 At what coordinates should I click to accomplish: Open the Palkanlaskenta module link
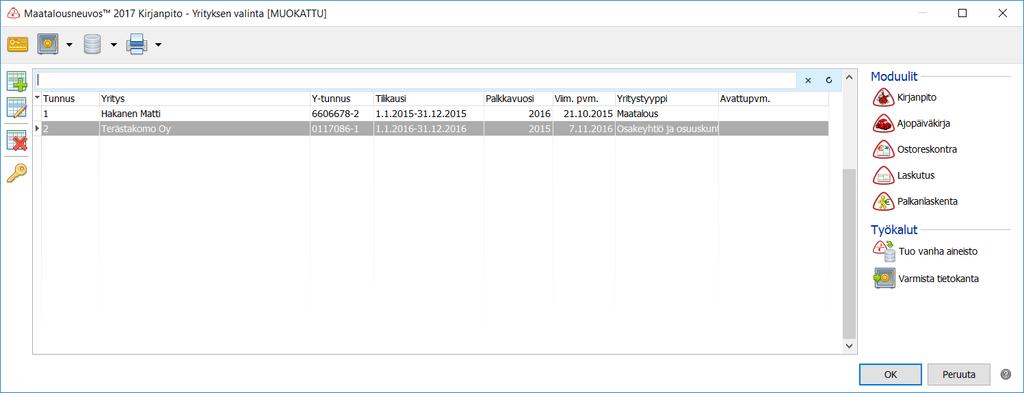pos(927,201)
